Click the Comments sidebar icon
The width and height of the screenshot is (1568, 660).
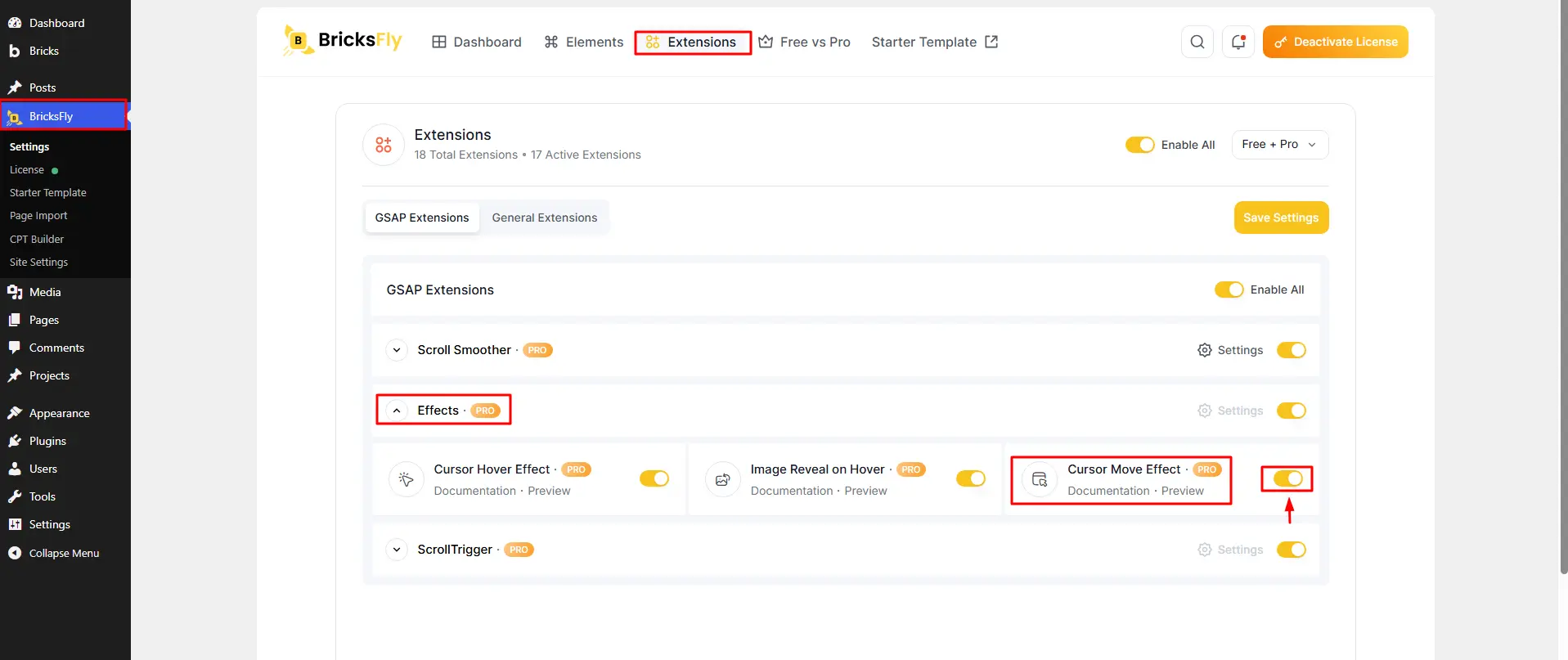(x=15, y=348)
